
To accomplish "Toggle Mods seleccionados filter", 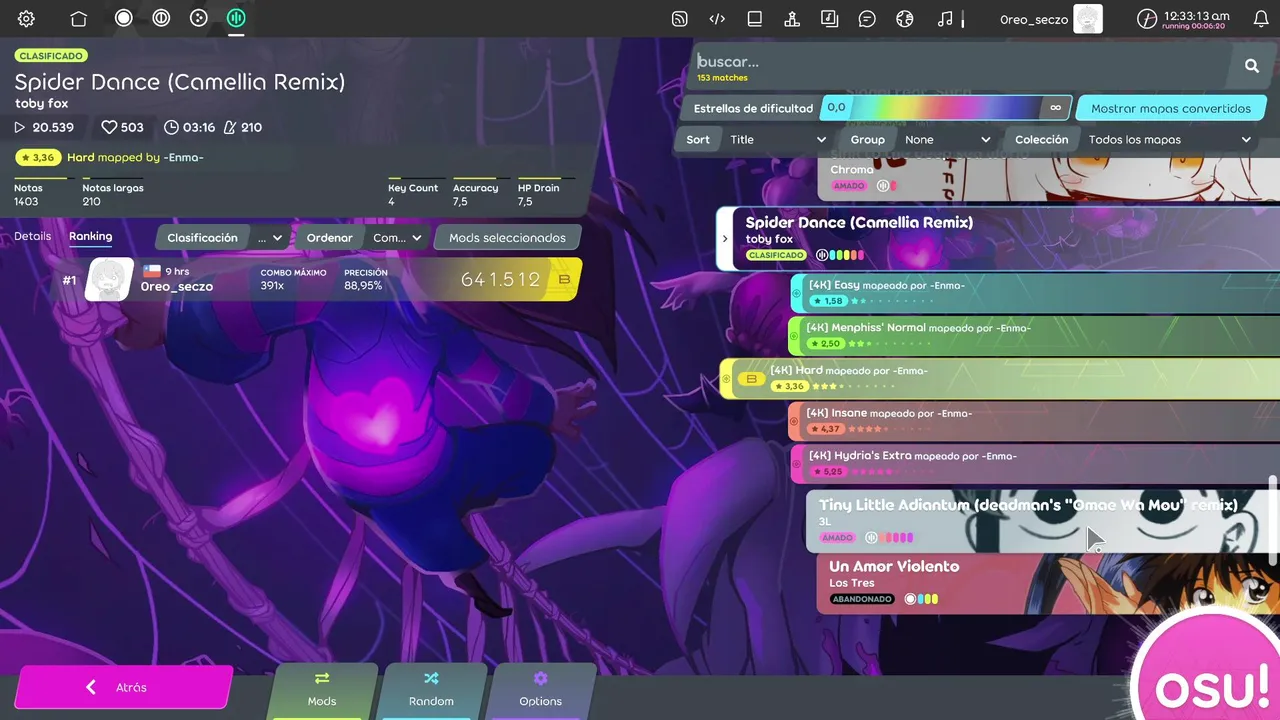I will pyautogui.click(x=507, y=238).
